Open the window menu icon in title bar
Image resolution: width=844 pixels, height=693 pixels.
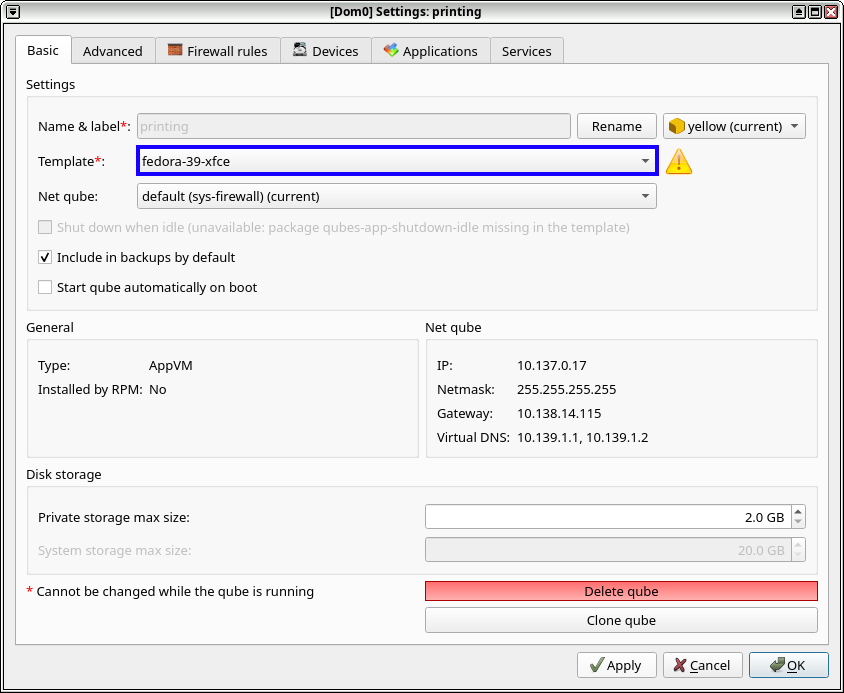tap(13, 11)
